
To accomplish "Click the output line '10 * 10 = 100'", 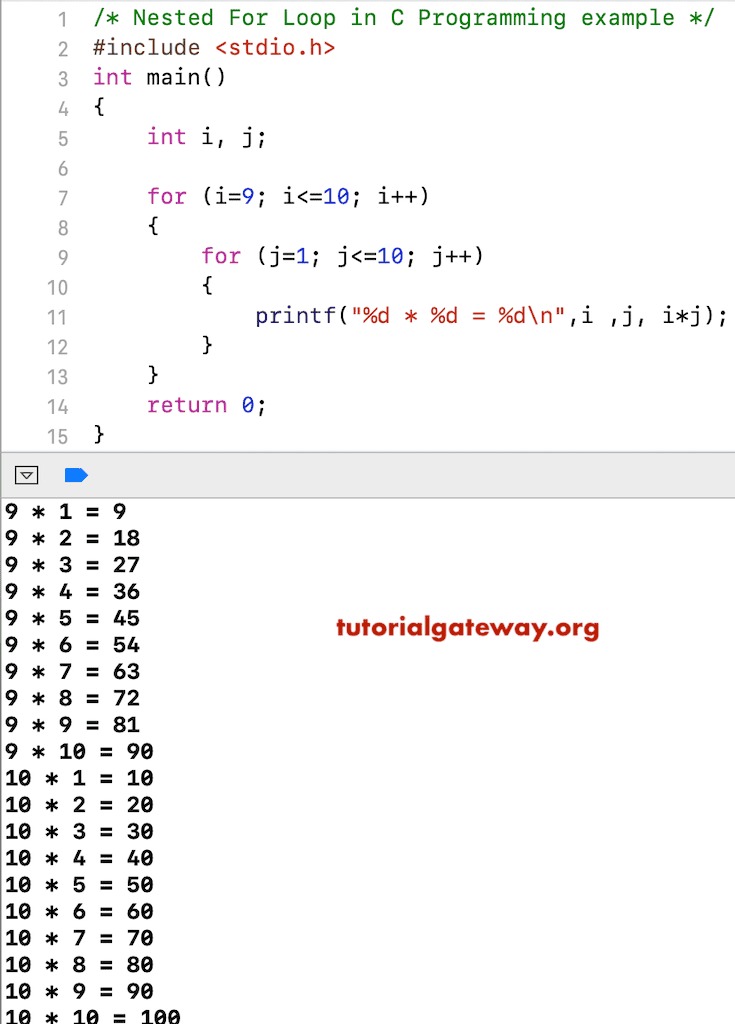I will pos(93,1016).
